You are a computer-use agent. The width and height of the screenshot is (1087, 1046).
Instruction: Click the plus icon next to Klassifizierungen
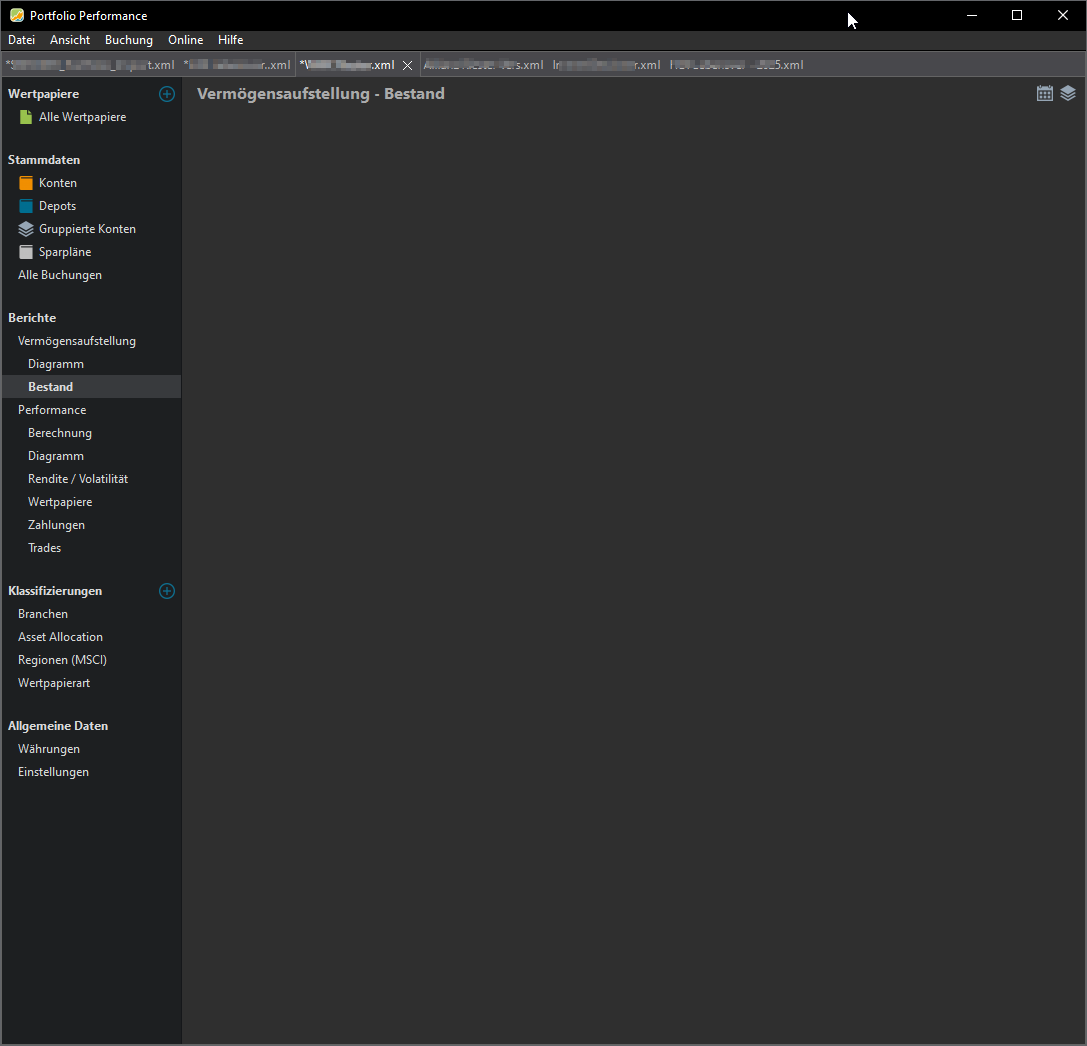click(x=167, y=591)
